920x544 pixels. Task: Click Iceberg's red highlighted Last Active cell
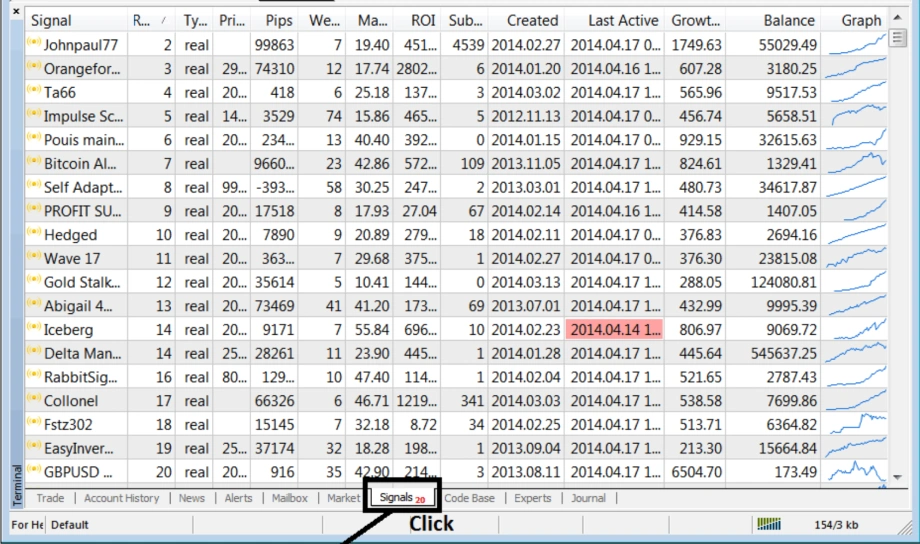tap(614, 328)
